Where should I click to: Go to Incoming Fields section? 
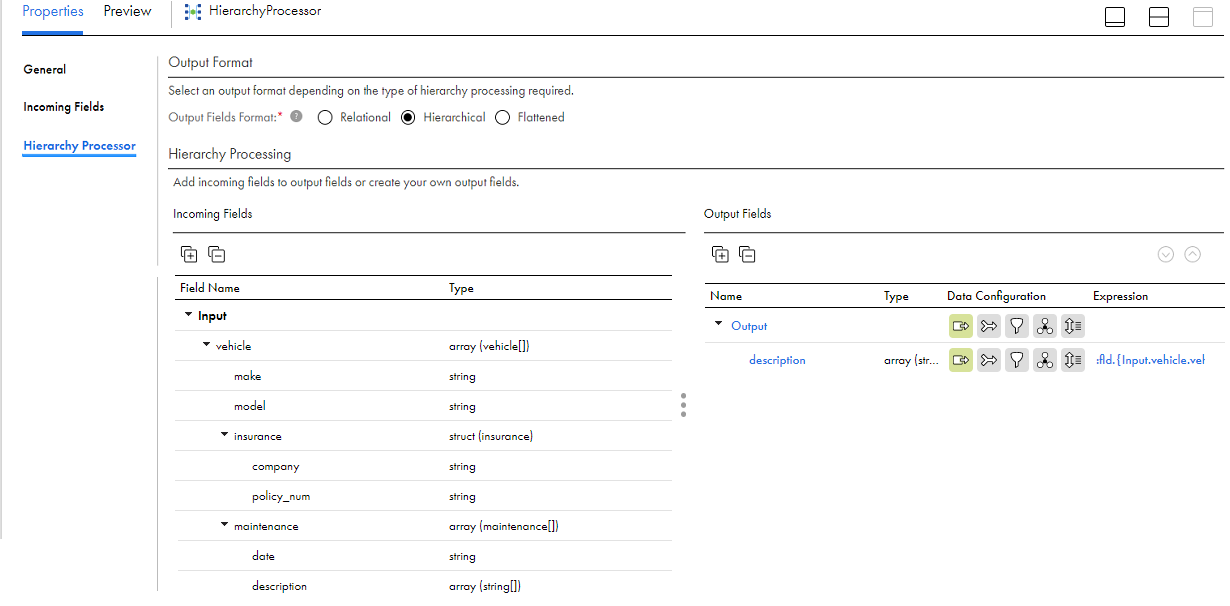click(x=64, y=107)
